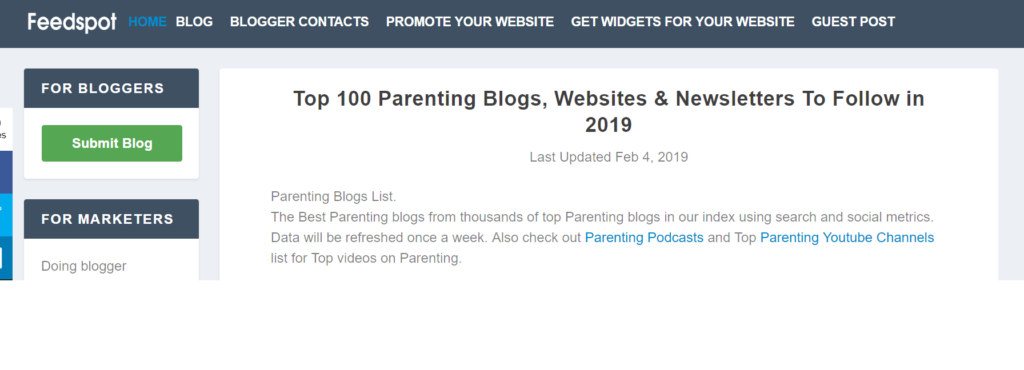
Task: Click the green Submit Blog button
Action: [112, 143]
